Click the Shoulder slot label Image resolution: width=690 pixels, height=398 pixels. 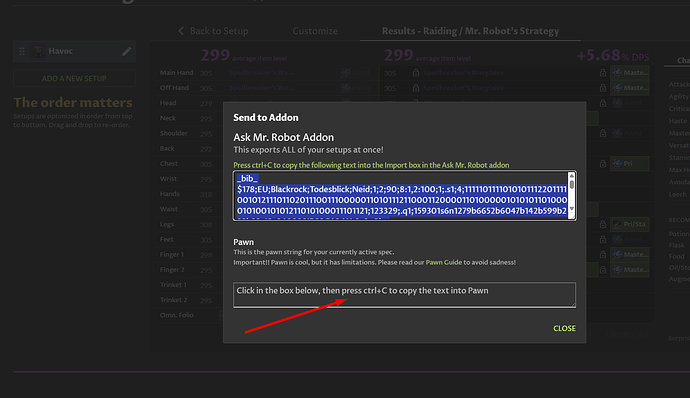coord(173,133)
